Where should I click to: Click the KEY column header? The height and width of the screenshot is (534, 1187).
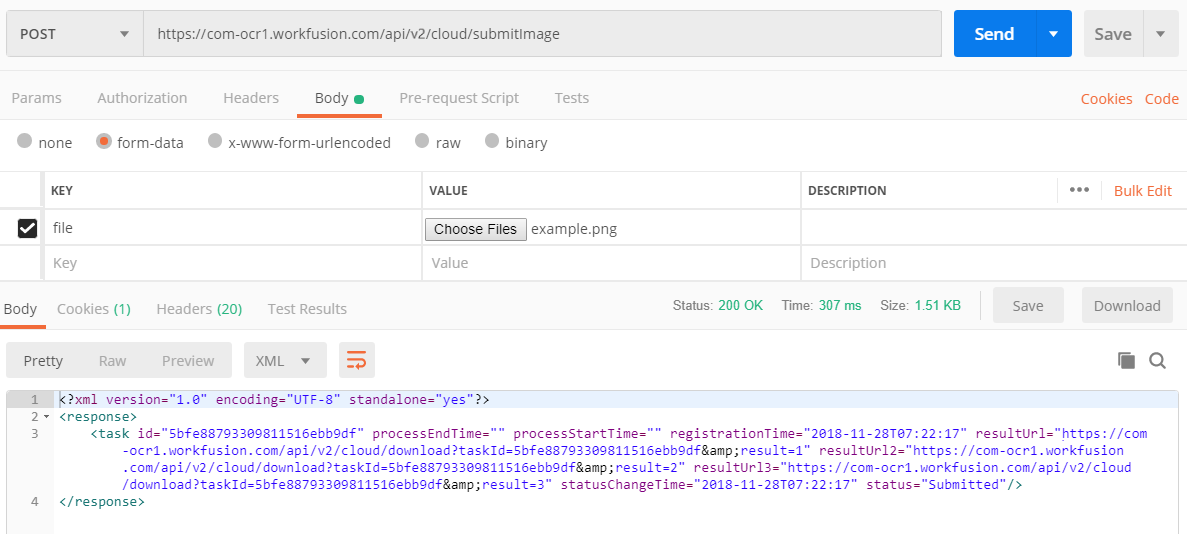[61, 191]
